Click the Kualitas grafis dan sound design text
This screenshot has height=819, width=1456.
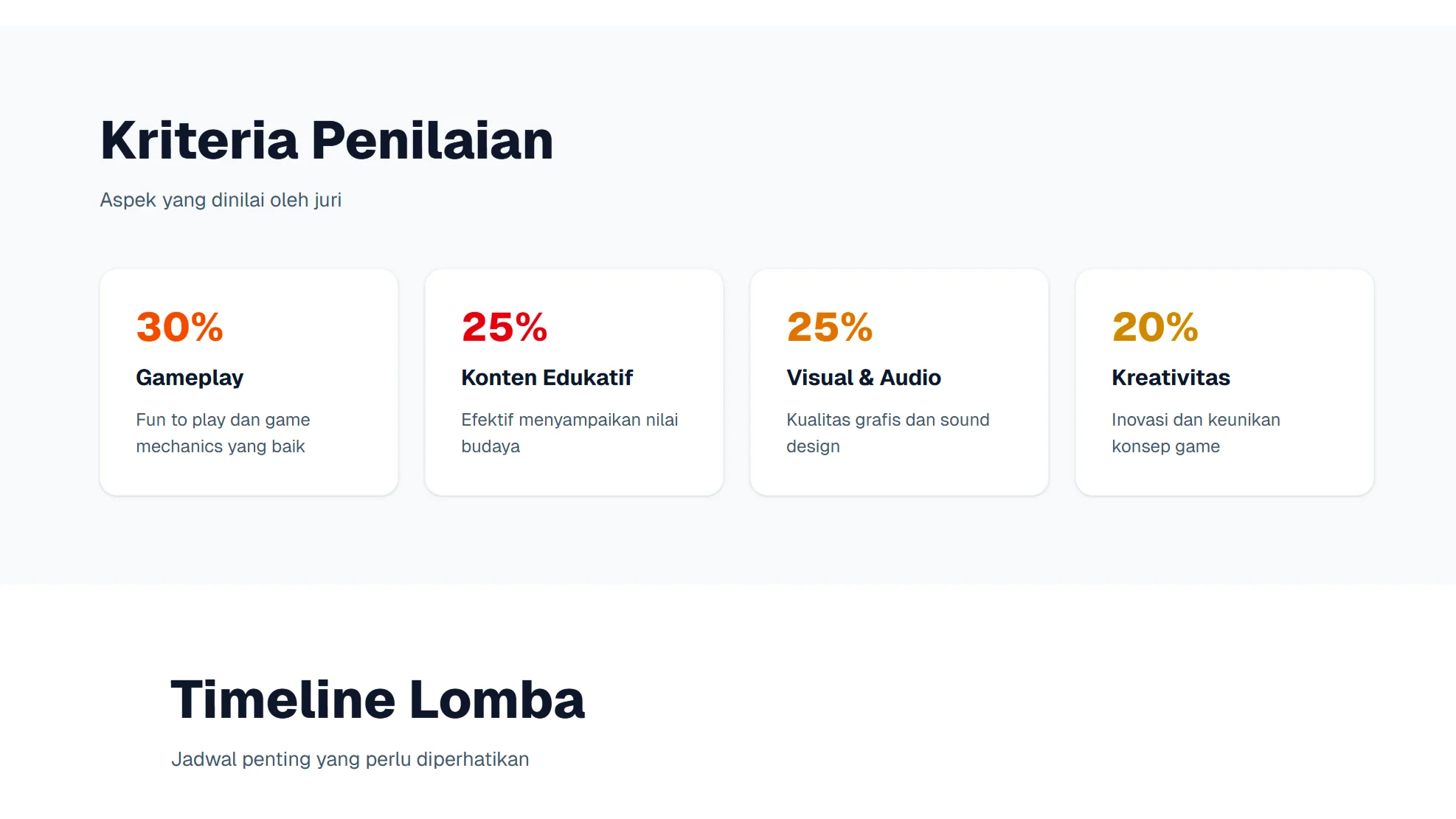[887, 433]
